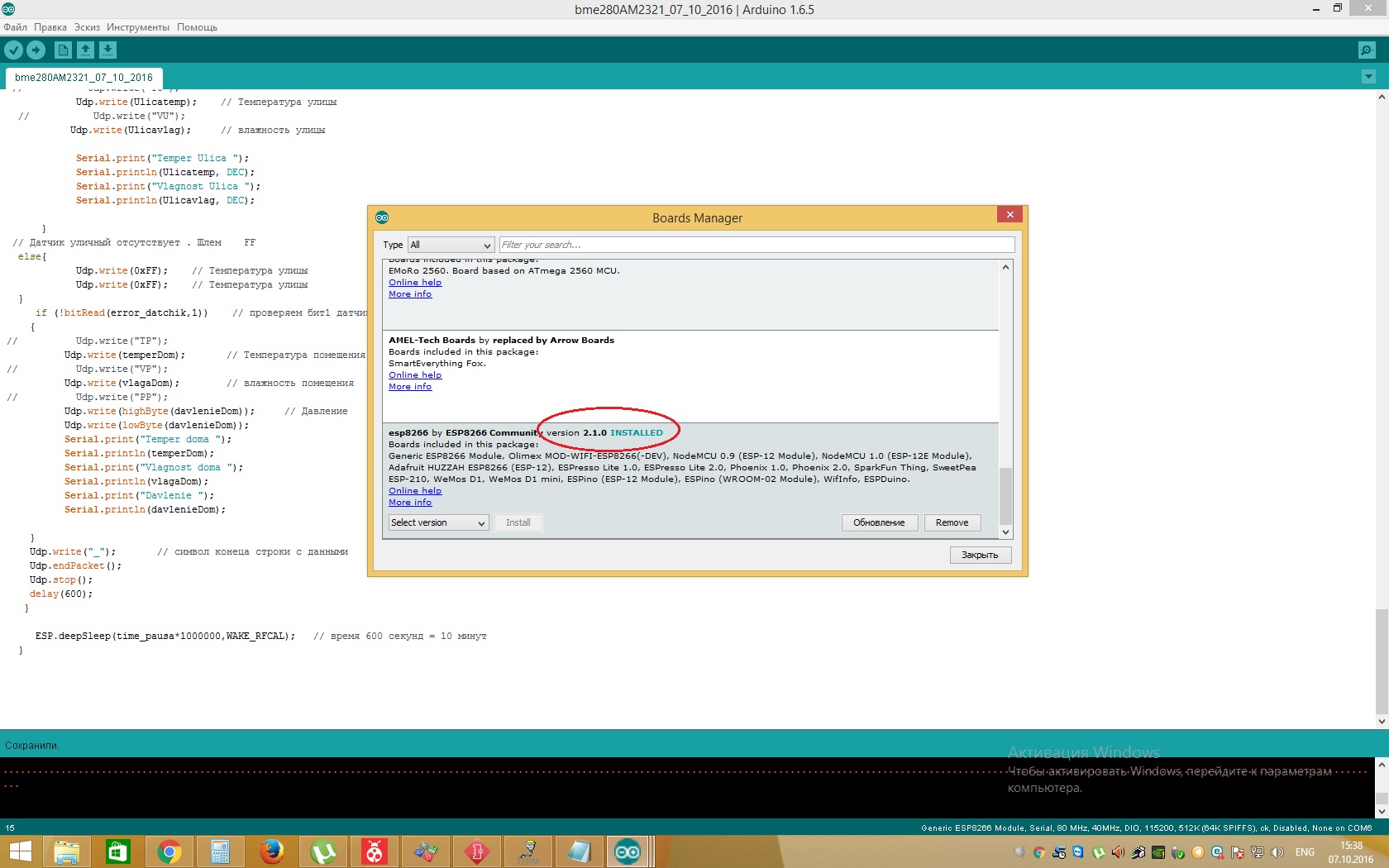Open the Файл menu
Viewport: 1389px width, 868px height.
pyautogui.click(x=15, y=27)
